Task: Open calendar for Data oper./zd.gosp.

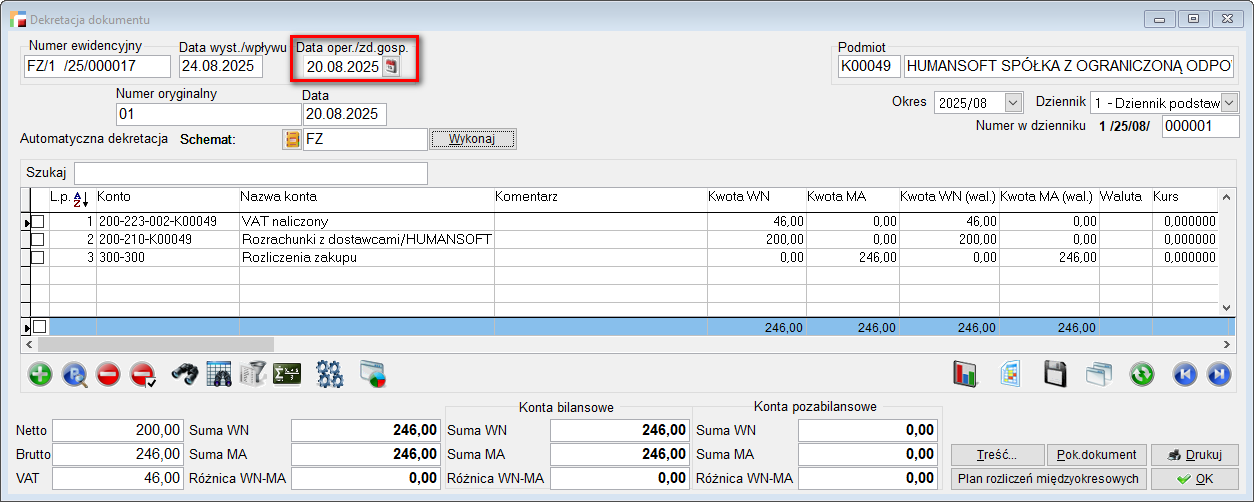Action: [x=391, y=67]
